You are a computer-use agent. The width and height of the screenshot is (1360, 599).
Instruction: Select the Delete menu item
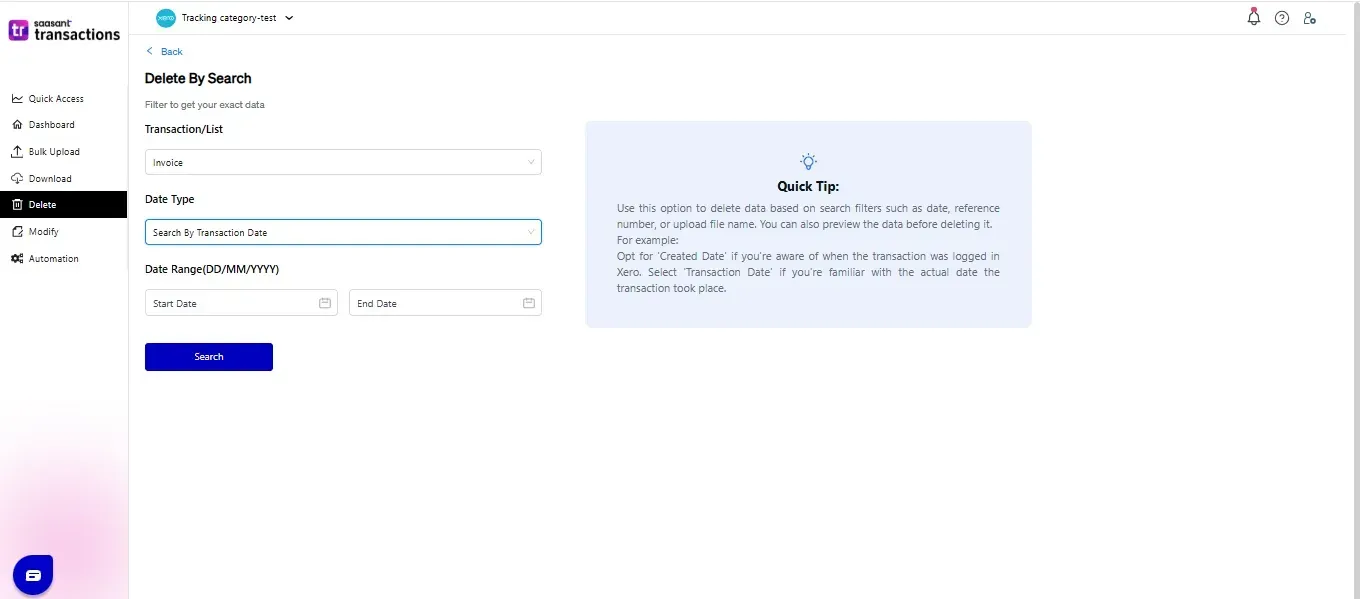(x=63, y=204)
